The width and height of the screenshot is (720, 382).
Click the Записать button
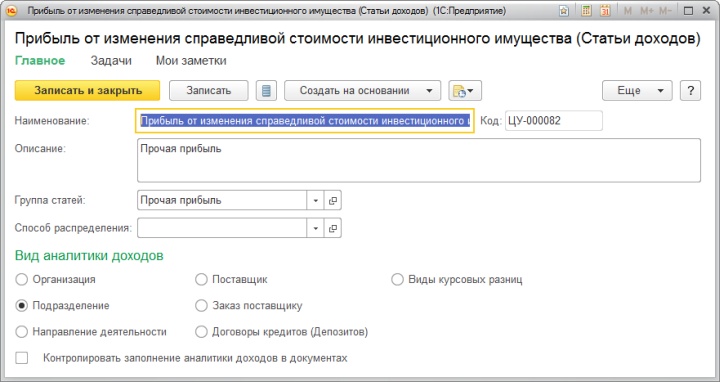click(208, 90)
